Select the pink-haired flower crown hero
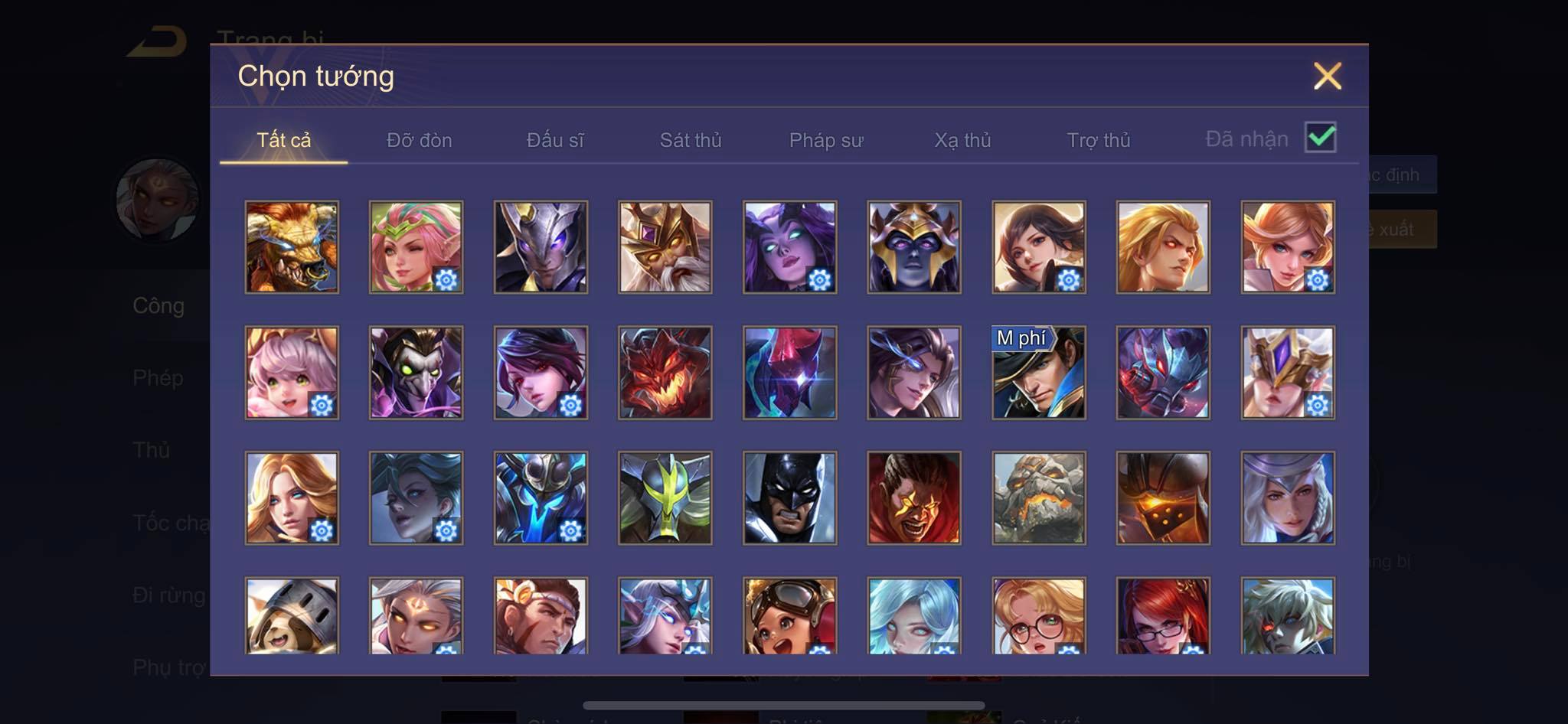 [416, 247]
